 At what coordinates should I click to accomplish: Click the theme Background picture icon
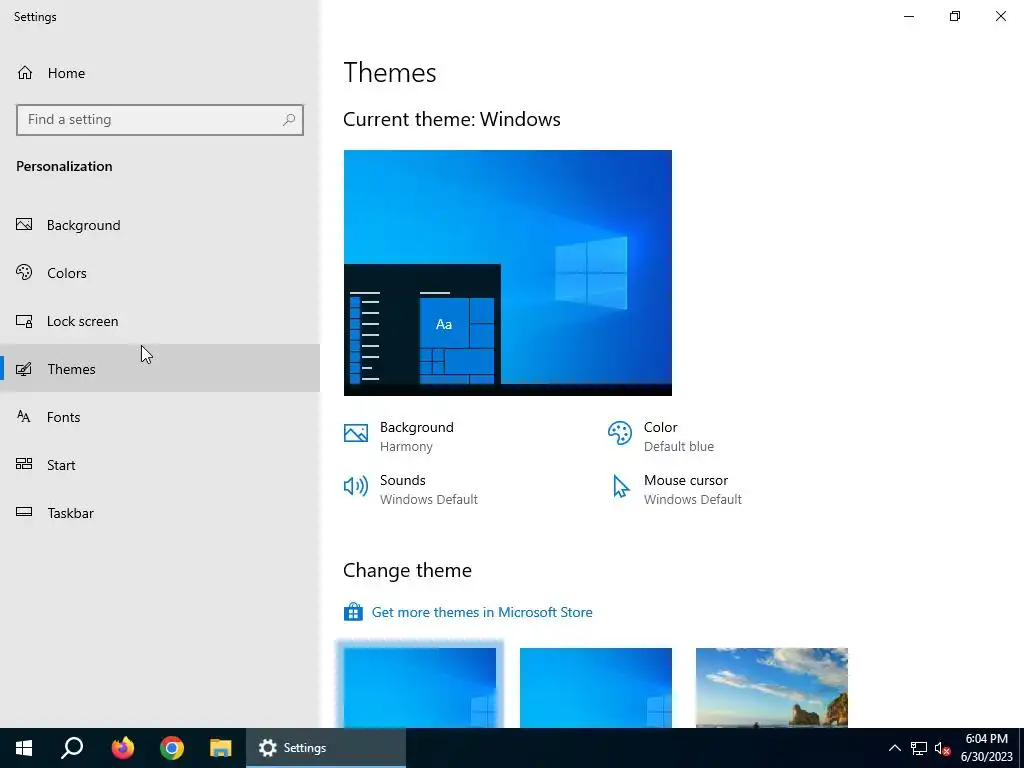click(x=356, y=433)
